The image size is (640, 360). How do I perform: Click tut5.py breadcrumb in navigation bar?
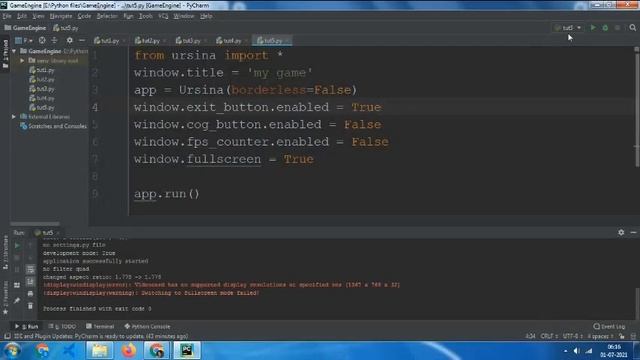[66, 28]
